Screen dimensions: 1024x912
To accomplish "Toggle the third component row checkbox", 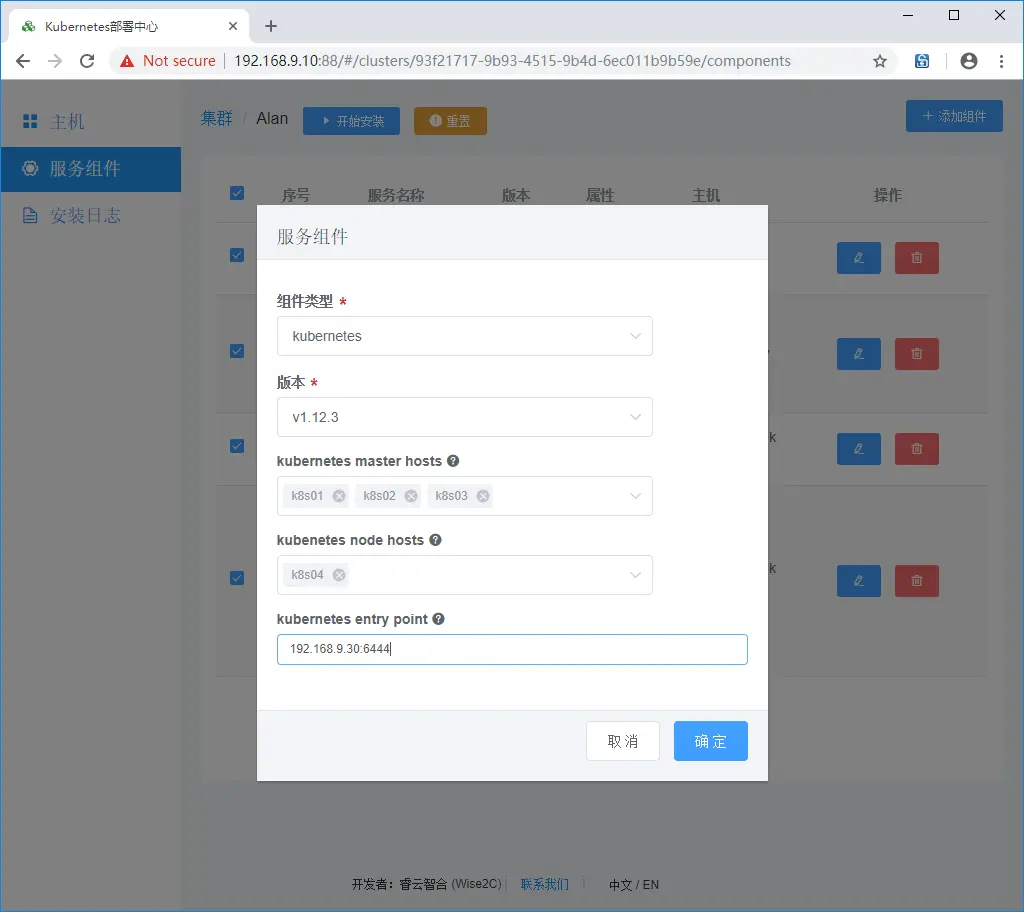I will [237, 446].
